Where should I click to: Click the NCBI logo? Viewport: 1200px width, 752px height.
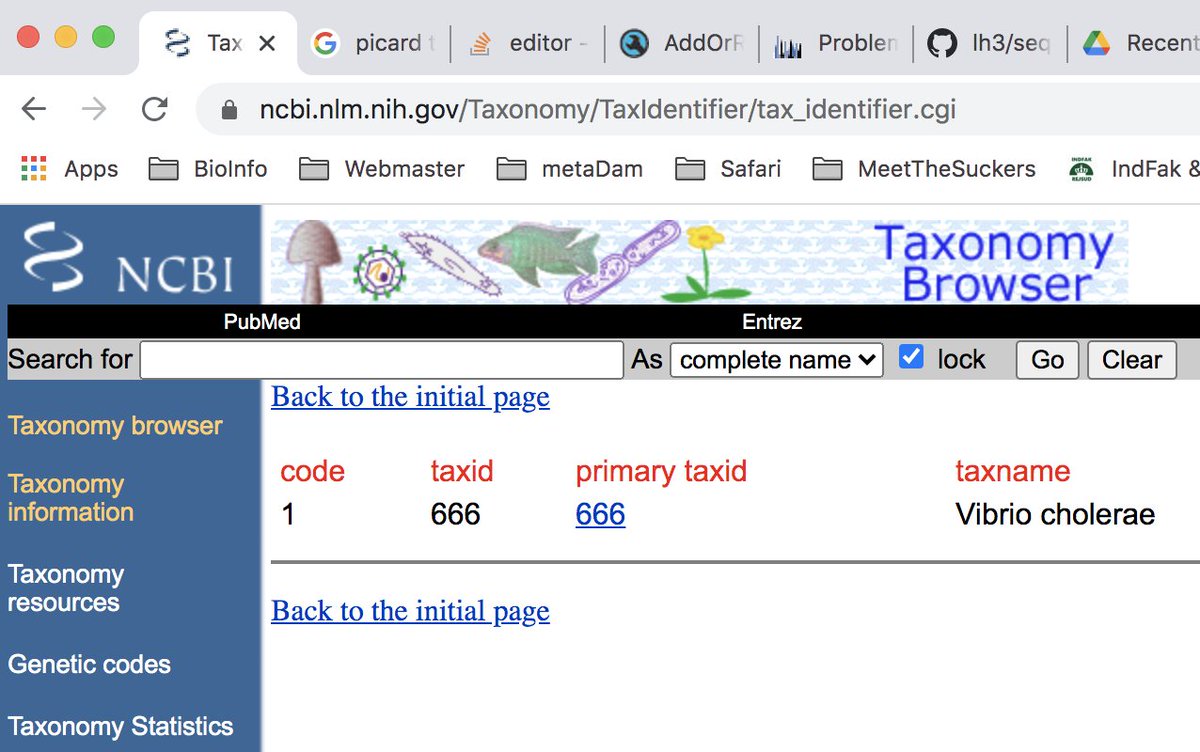click(130, 257)
